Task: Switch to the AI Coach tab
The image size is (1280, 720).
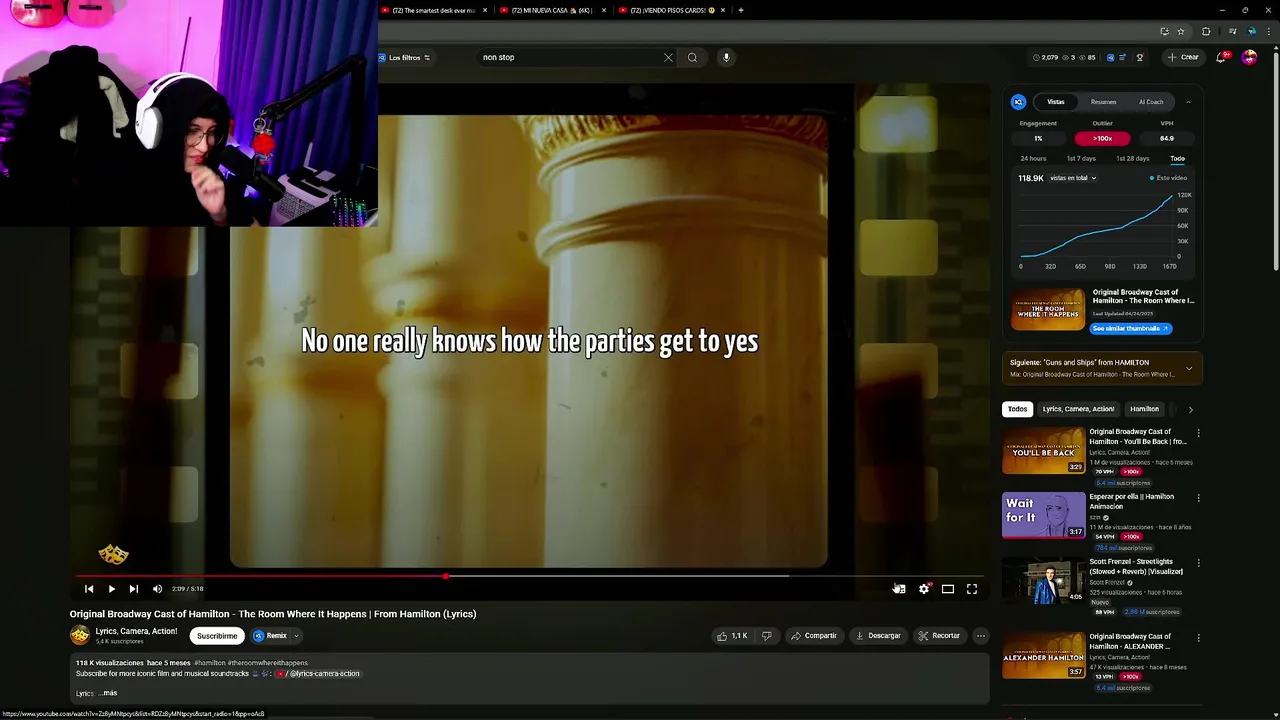Action: (1151, 102)
